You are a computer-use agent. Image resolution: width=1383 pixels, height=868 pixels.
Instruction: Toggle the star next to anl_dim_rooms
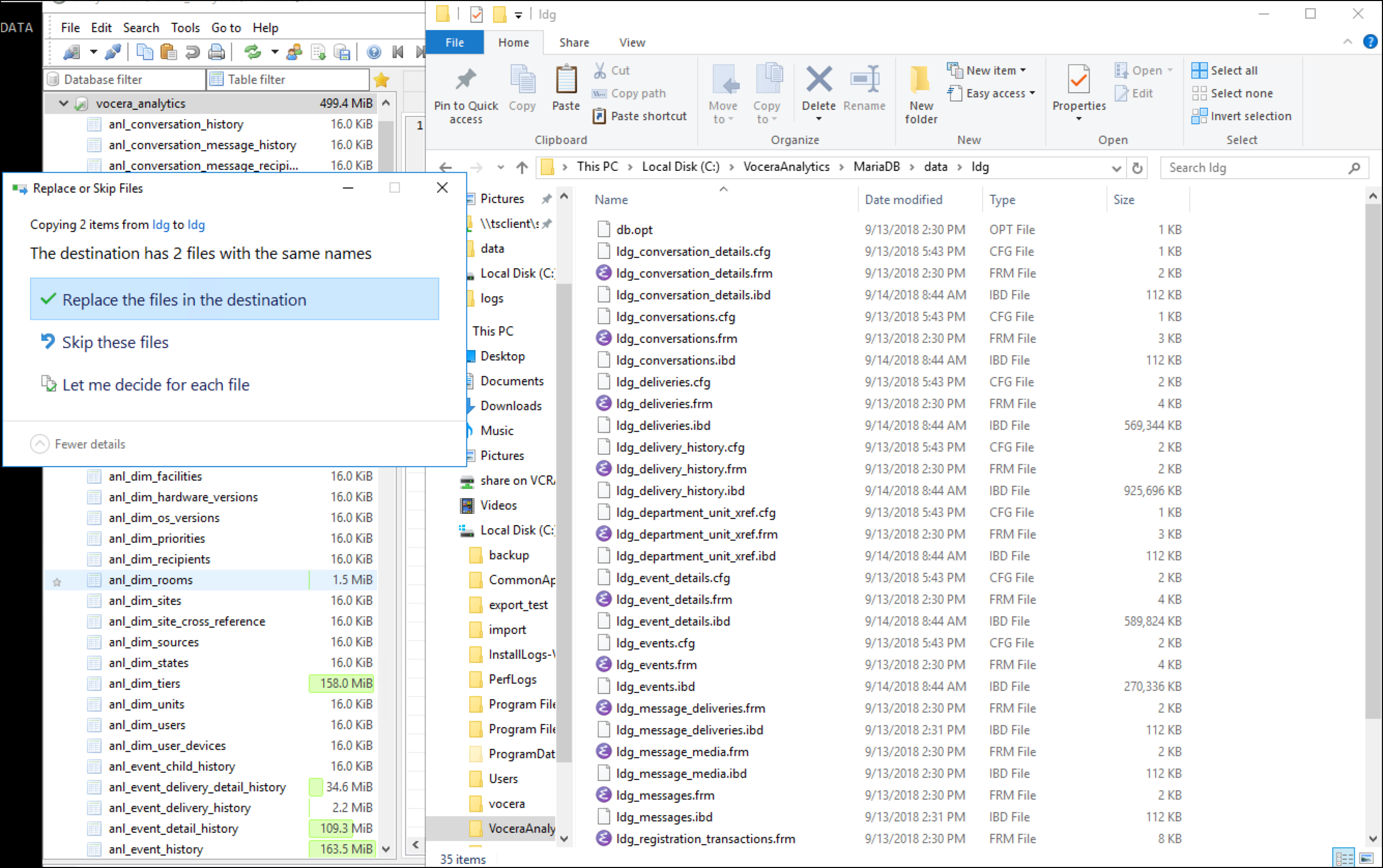[57, 582]
